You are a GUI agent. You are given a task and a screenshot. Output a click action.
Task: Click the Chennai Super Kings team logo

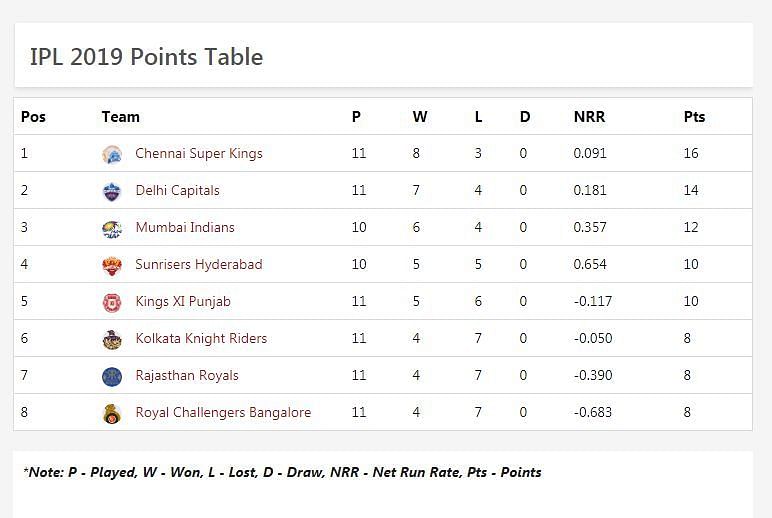point(112,154)
